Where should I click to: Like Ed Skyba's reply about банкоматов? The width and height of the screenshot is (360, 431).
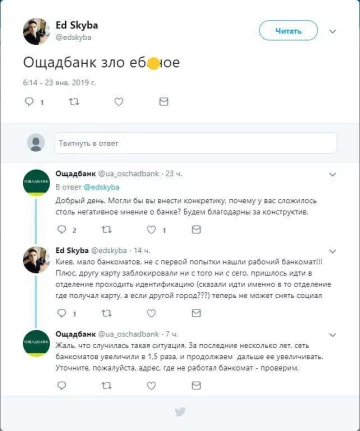(151, 313)
